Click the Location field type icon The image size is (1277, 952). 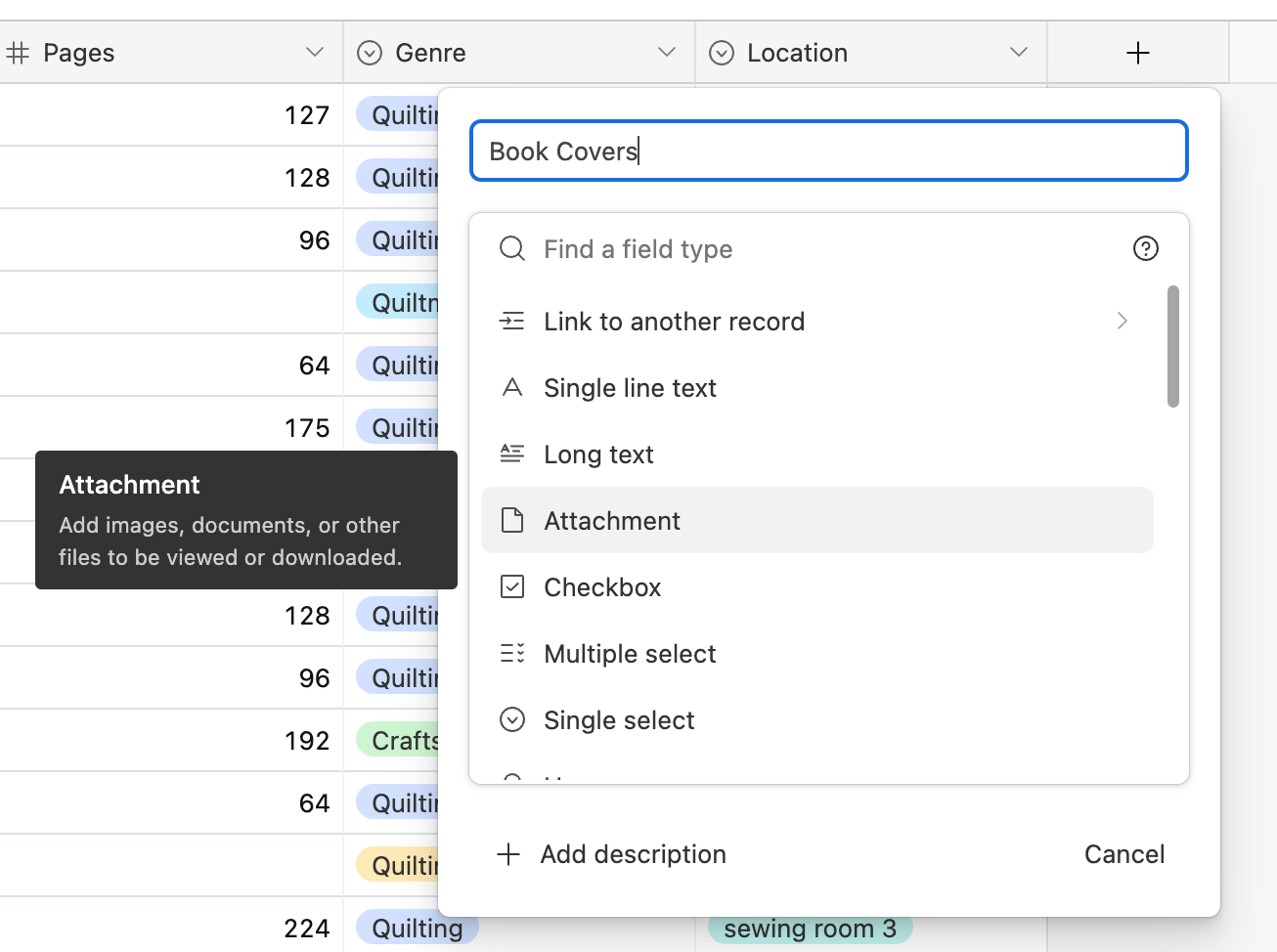coord(722,53)
